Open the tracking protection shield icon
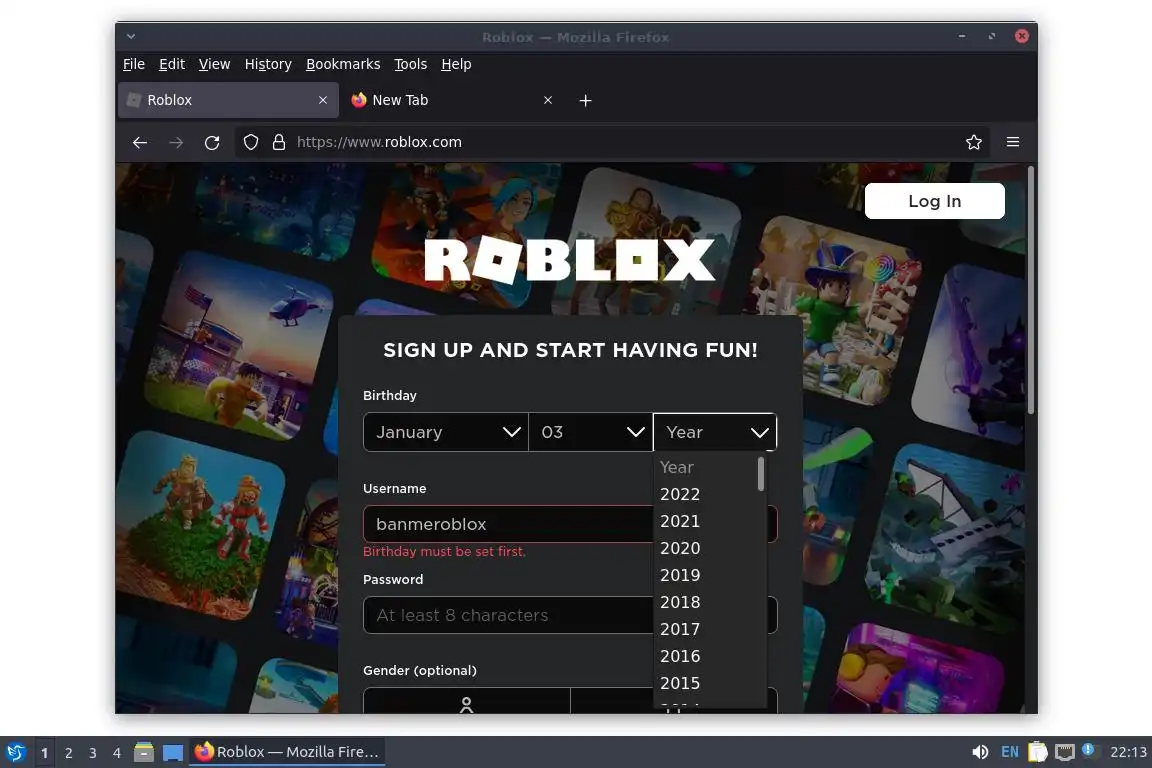The image size is (1152, 768). [x=251, y=142]
